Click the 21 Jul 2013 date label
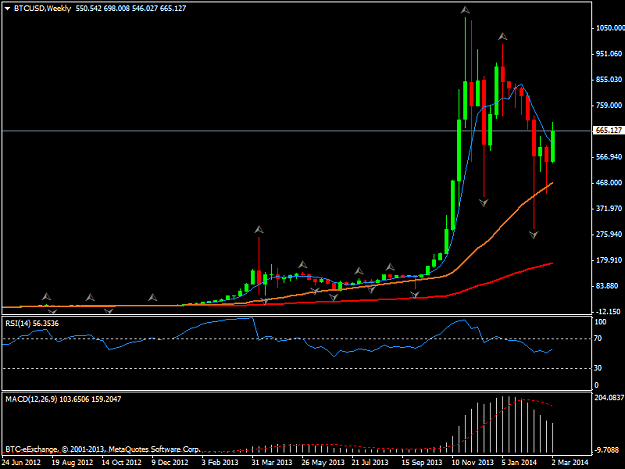 [370, 462]
